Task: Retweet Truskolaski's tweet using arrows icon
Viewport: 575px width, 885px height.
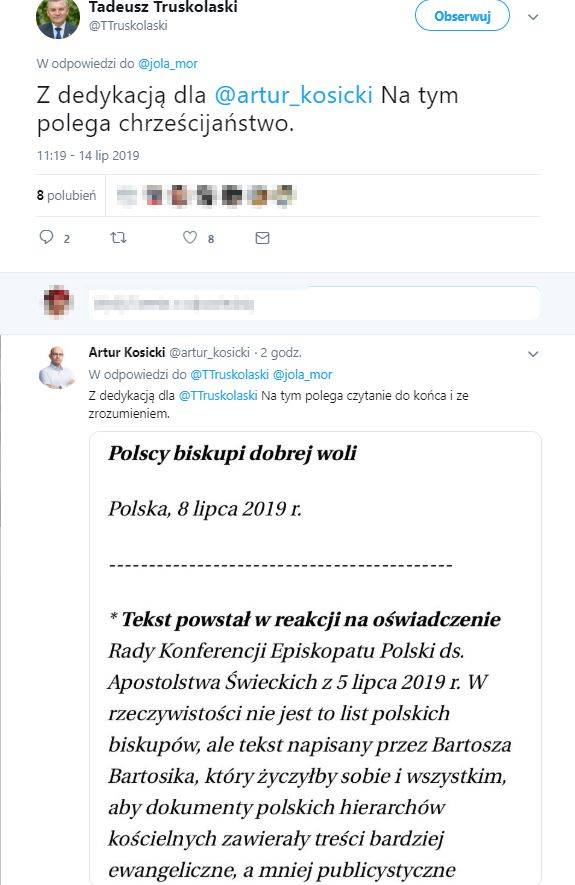Action: pyautogui.click(x=118, y=238)
